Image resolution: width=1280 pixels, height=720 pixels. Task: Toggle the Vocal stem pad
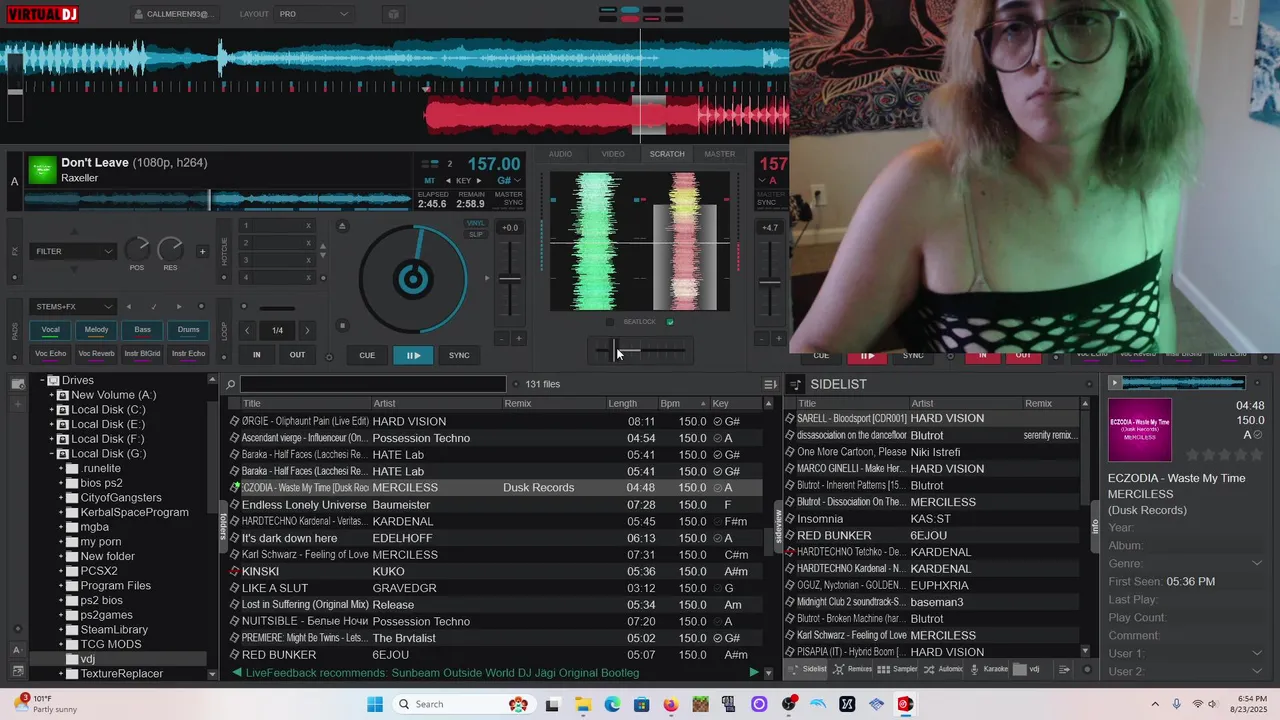tap(50, 329)
